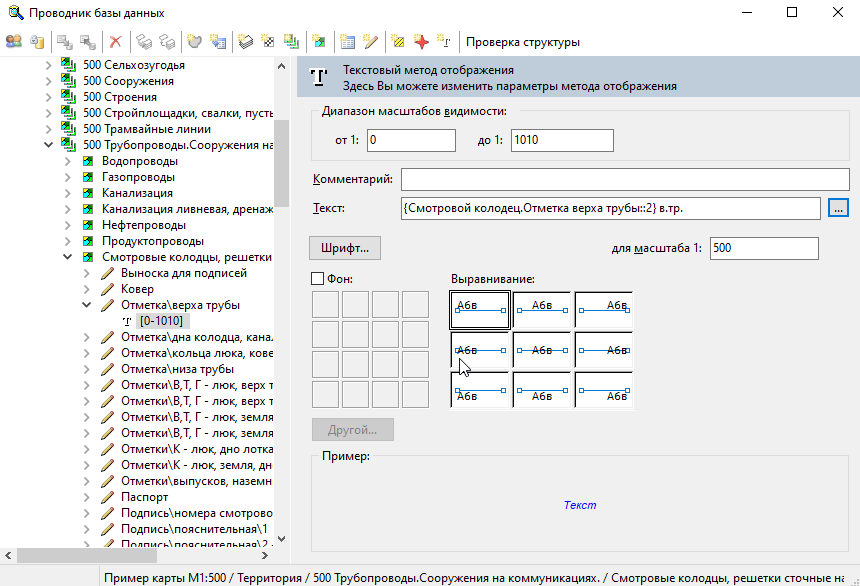Expand the Канализация layer node
This screenshot has height=586, width=860.
tap(67, 193)
